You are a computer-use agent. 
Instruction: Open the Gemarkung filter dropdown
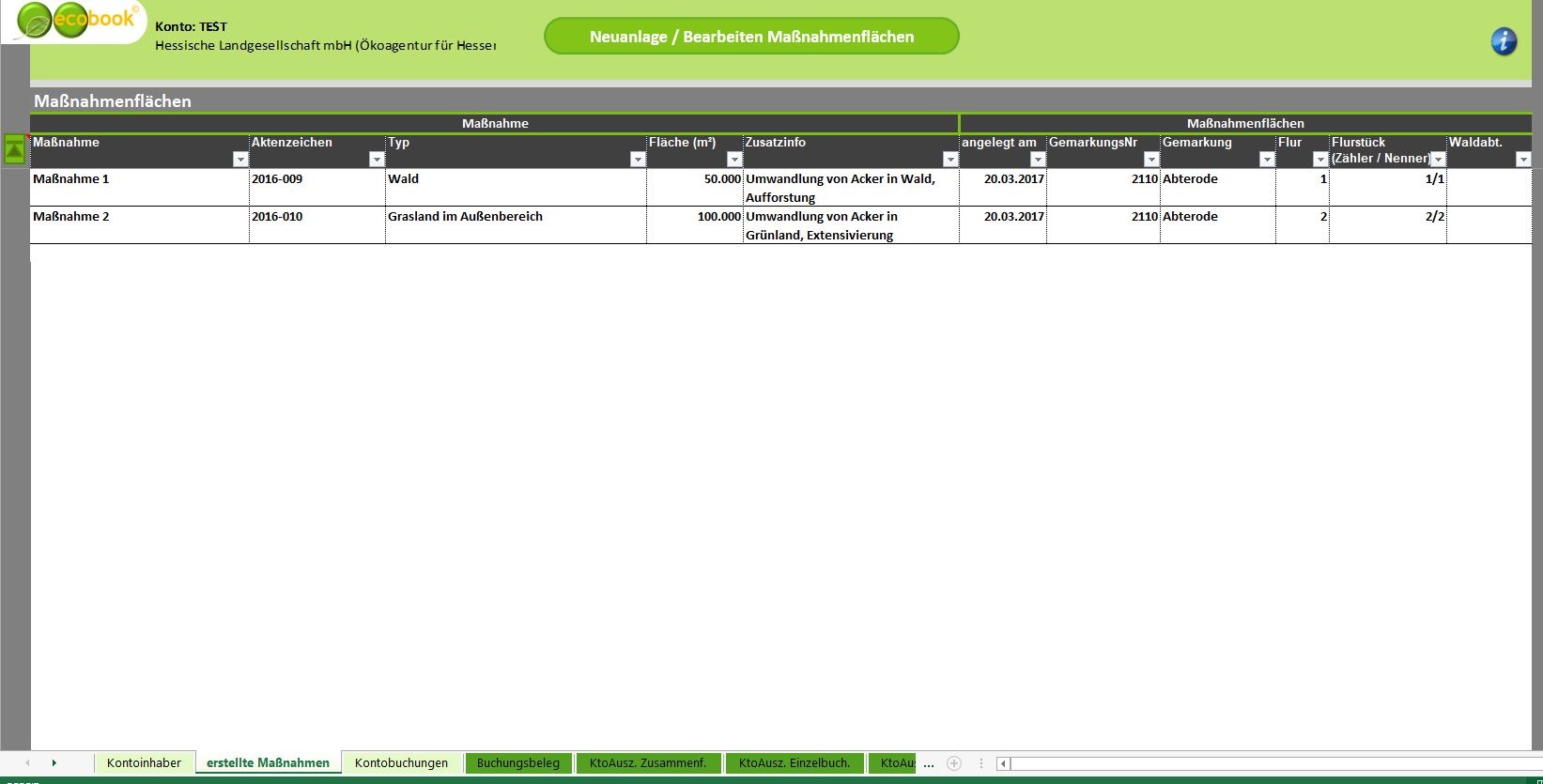pyautogui.click(x=1267, y=160)
